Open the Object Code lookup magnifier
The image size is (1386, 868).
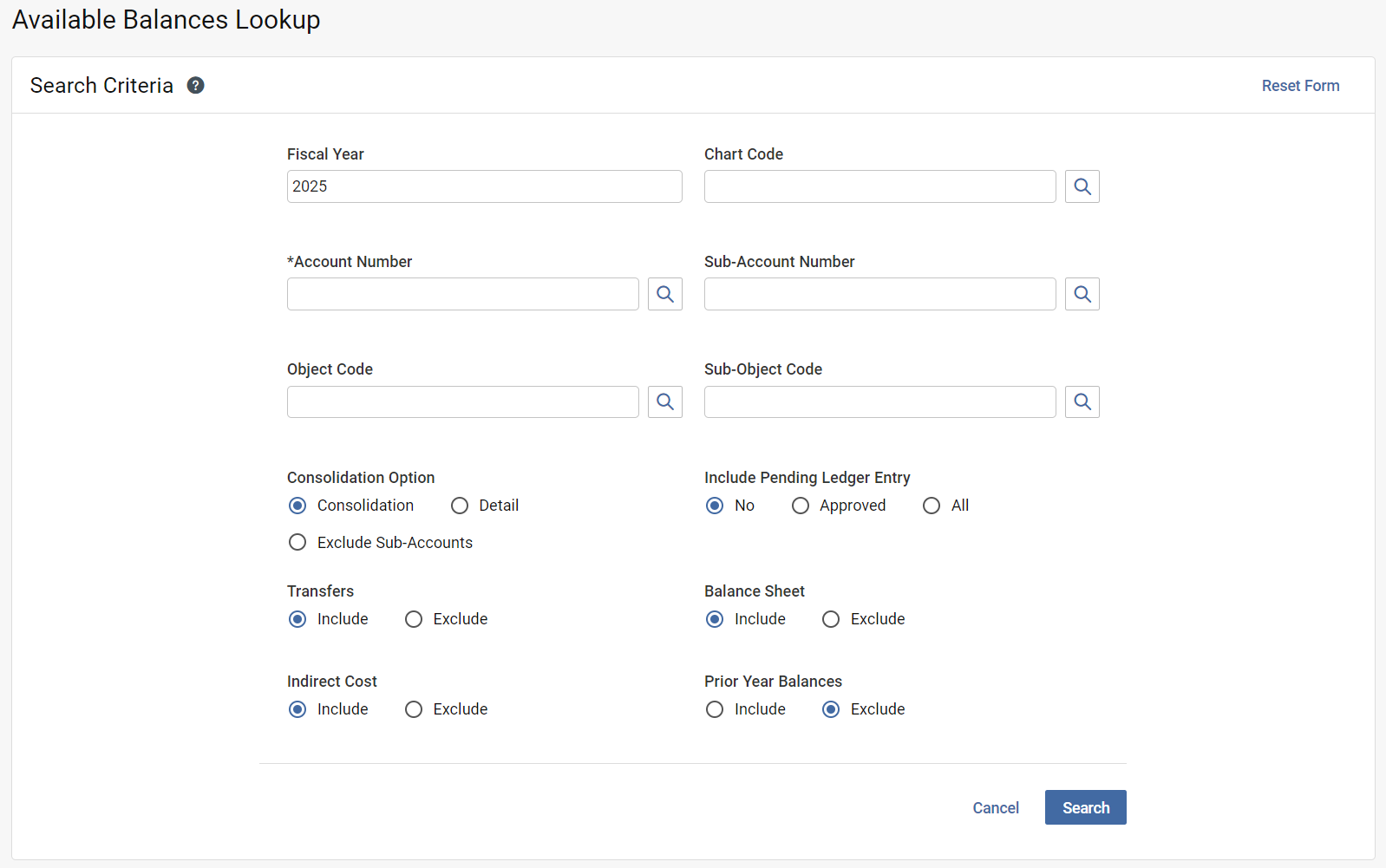(x=665, y=401)
